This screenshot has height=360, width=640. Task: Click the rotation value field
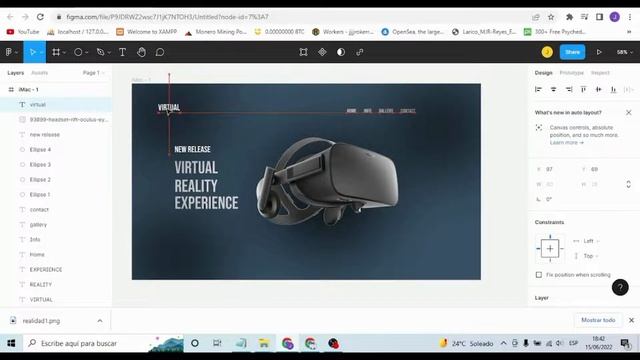click(x=555, y=199)
